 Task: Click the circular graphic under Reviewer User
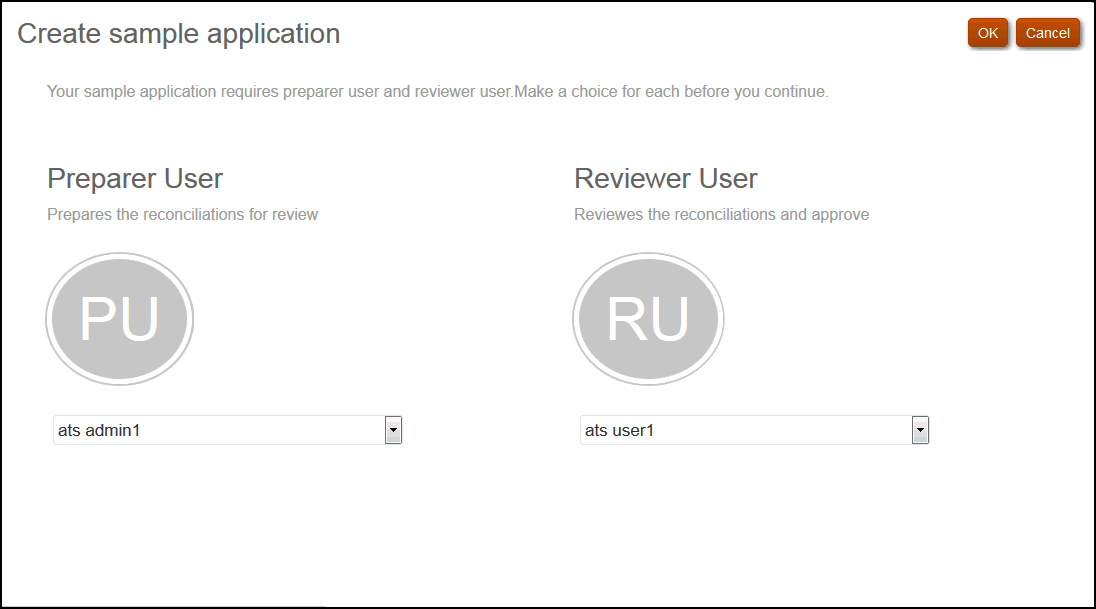[648, 319]
